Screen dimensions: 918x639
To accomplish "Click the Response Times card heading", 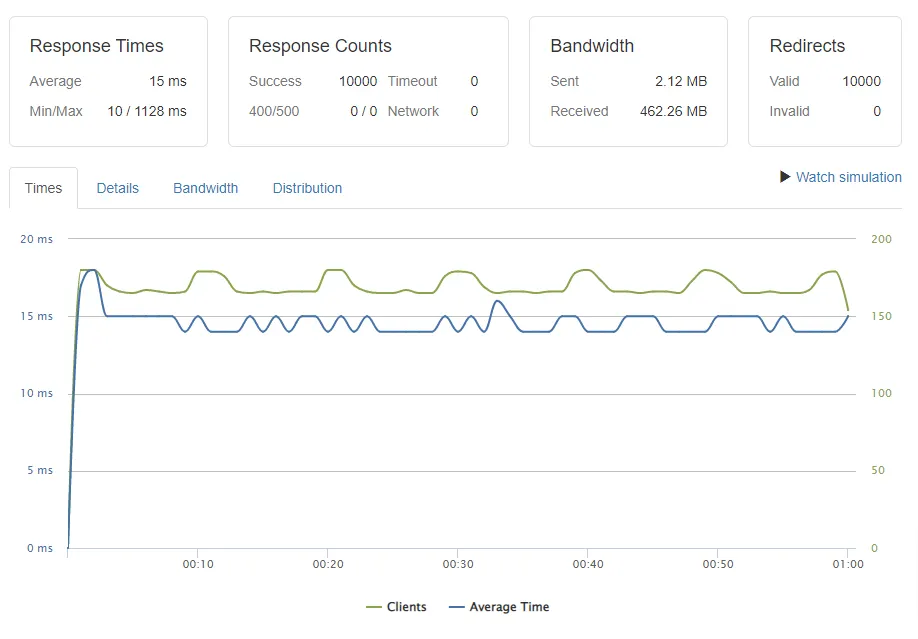I will coord(96,46).
